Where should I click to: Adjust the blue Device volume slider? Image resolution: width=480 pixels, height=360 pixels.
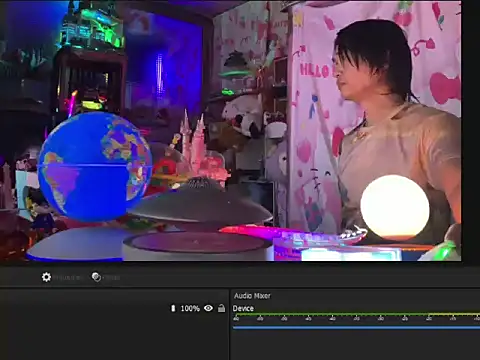[x=356, y=328]
